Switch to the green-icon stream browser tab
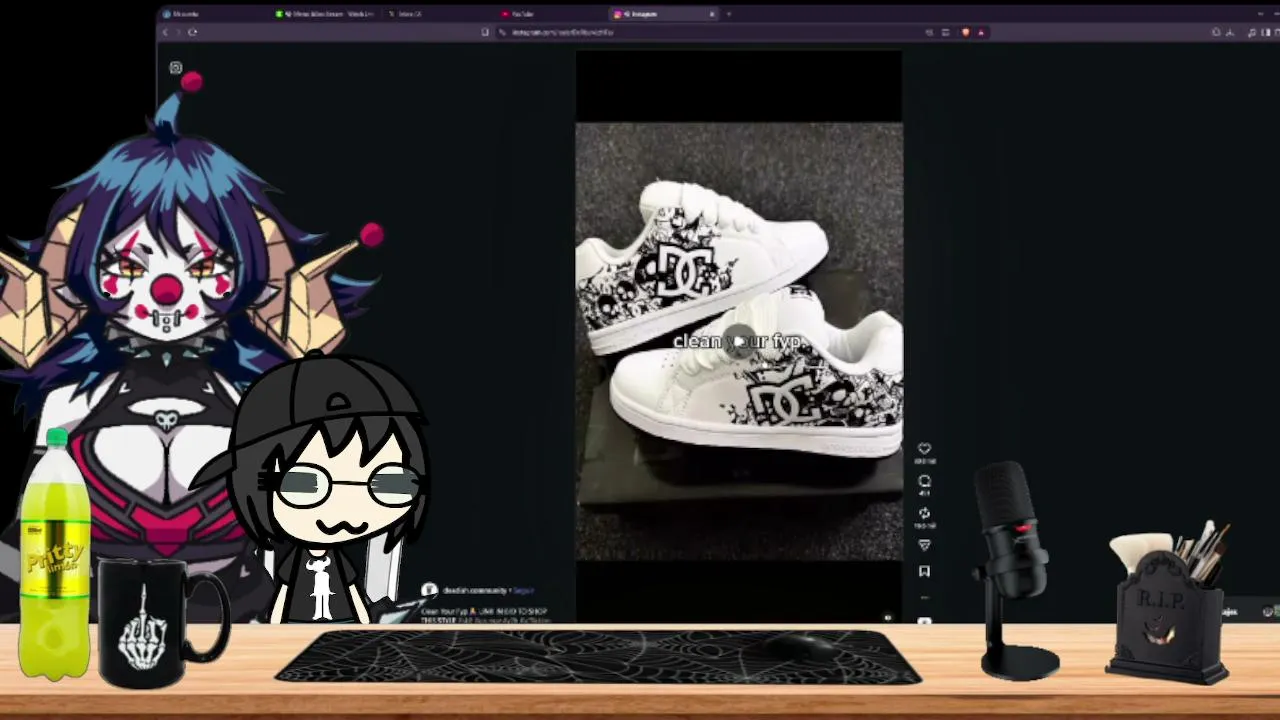The image size is (1280, 720). click(x=326, y=14)
